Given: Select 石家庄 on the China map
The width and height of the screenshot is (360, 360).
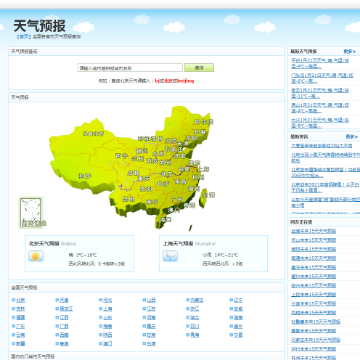Looking at the screenshot, I should [173, 150].
